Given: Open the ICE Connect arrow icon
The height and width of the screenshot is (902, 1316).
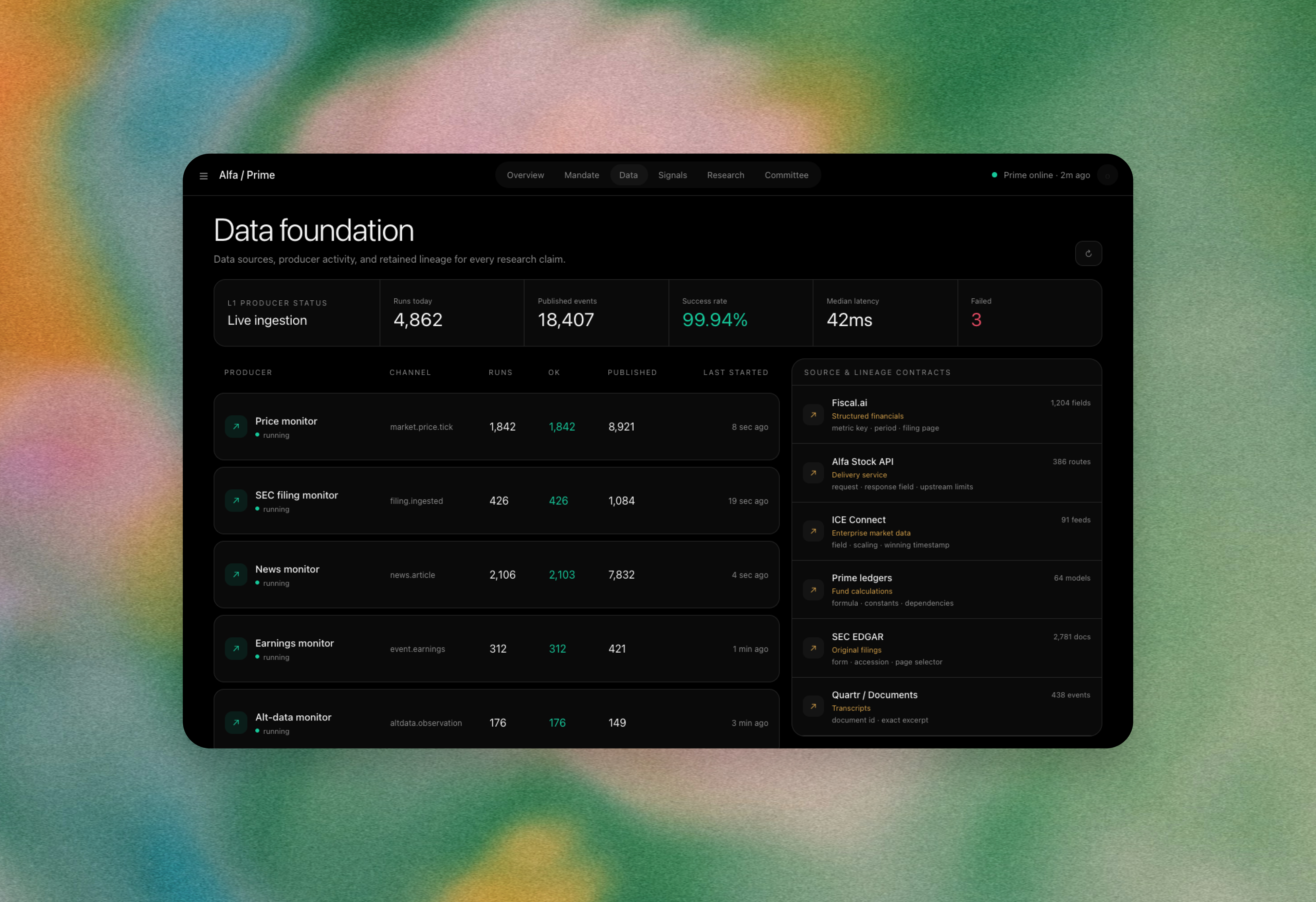Looking at the screenshot, I should [x=813, y=531].
